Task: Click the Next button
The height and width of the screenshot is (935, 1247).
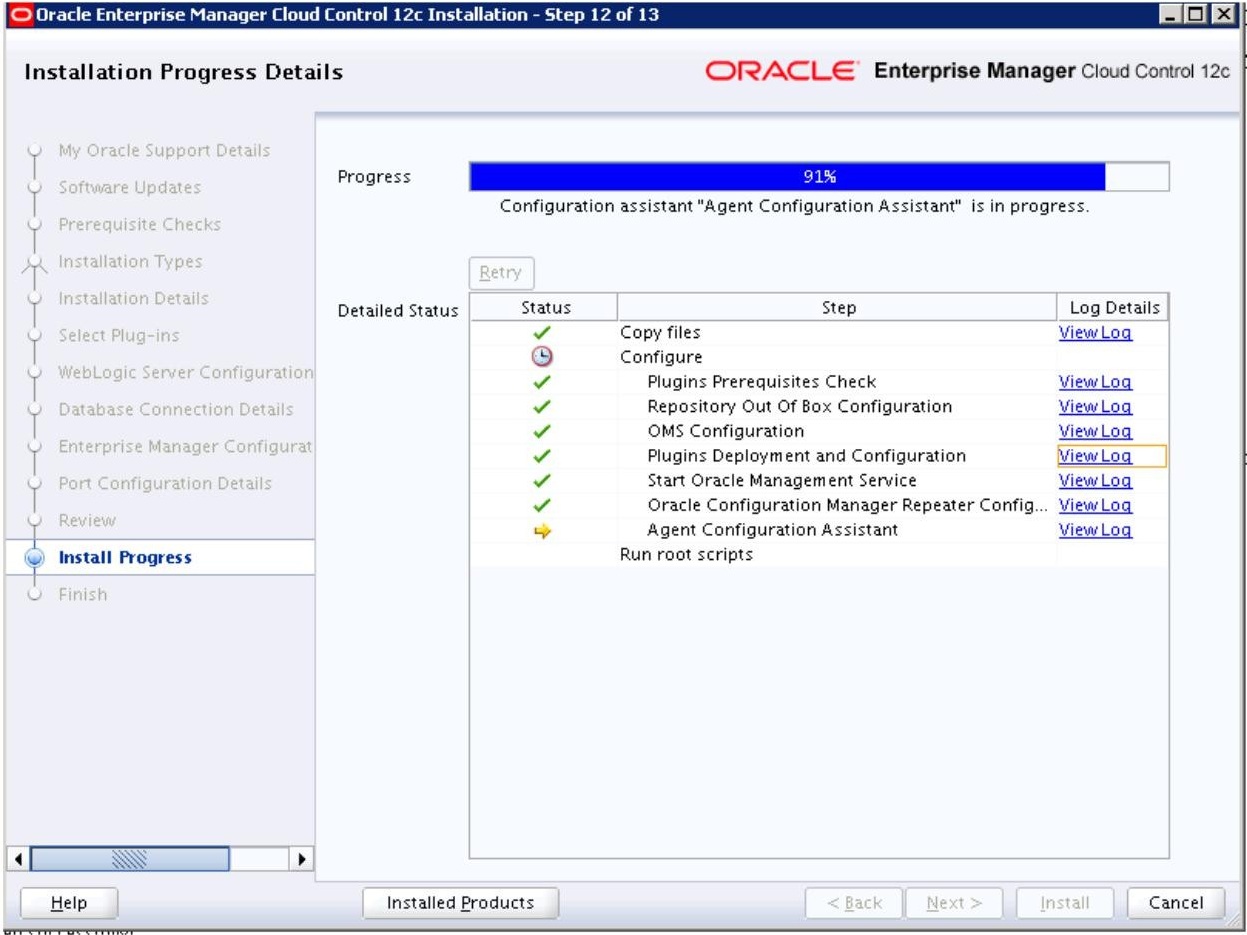Action: point(956,903)
